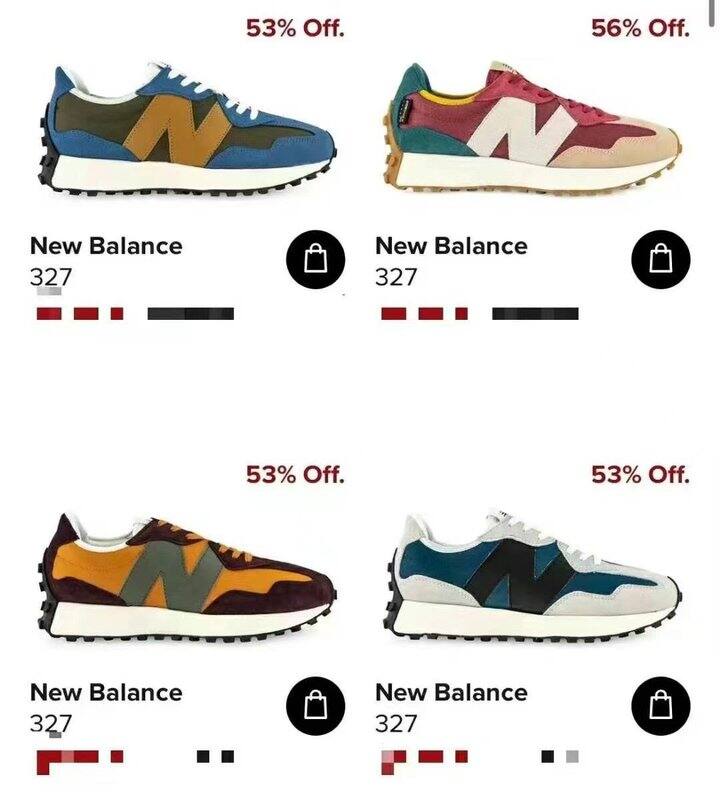Open the blue and olive New Balance 327 image

point(187,129)
